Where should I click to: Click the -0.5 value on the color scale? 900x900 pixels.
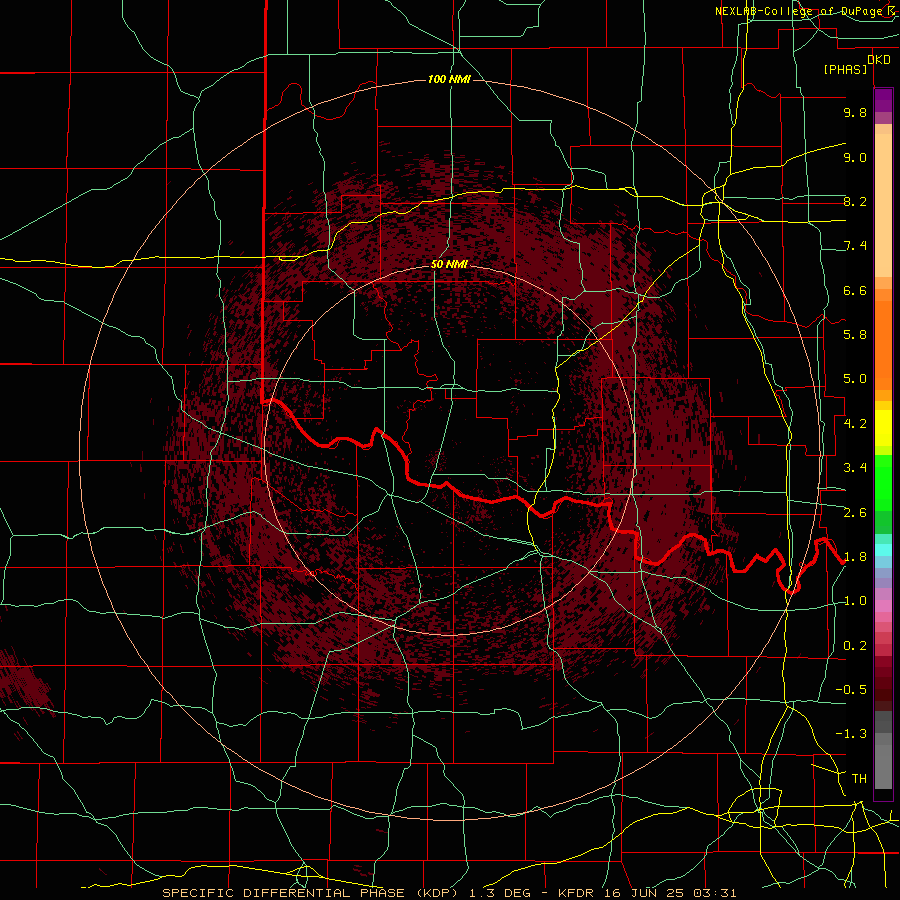(851, 690)
